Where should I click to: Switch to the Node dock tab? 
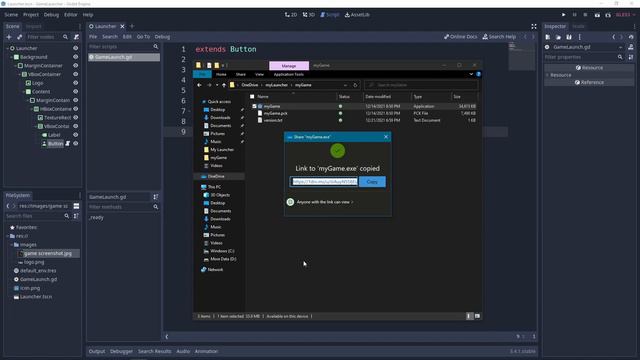pos(578,27)
